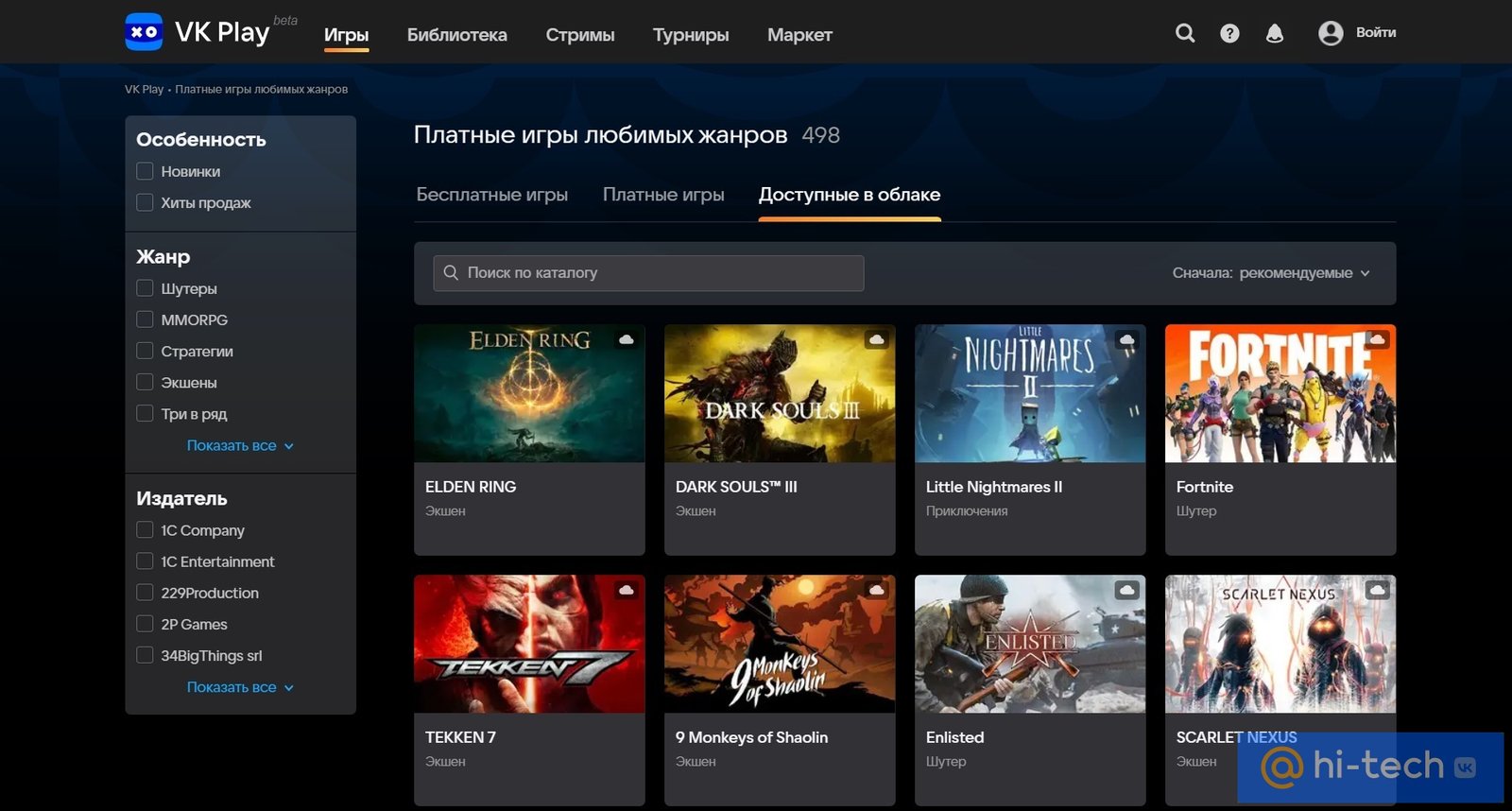Click the Fortnite cover image
Image resolution: width=1512 pixels, height=811 pixels.
pos(1280,393)
